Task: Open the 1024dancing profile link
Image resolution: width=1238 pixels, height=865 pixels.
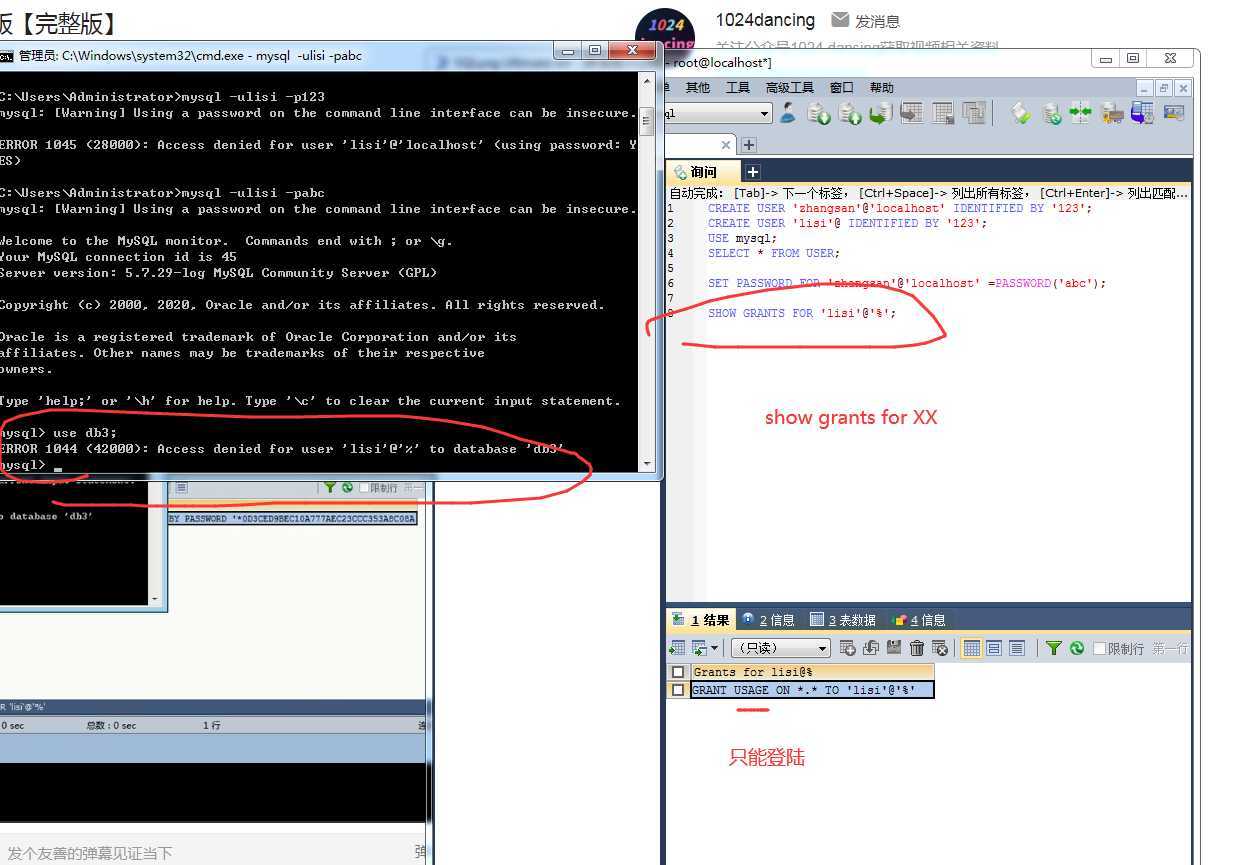Action: pos(765,20)
